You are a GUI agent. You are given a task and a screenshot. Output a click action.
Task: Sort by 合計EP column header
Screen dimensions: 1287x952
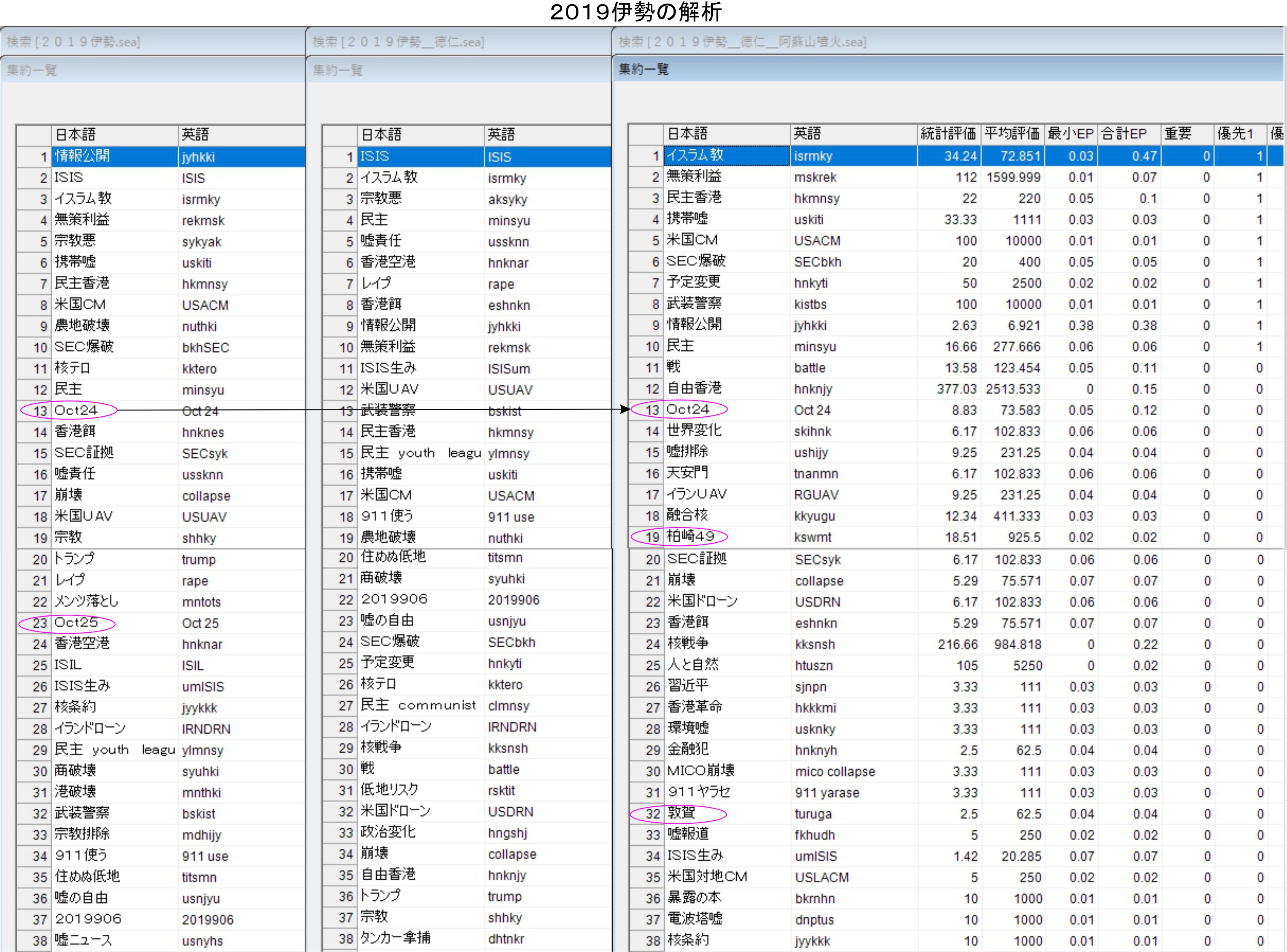tap(1124, 134)
